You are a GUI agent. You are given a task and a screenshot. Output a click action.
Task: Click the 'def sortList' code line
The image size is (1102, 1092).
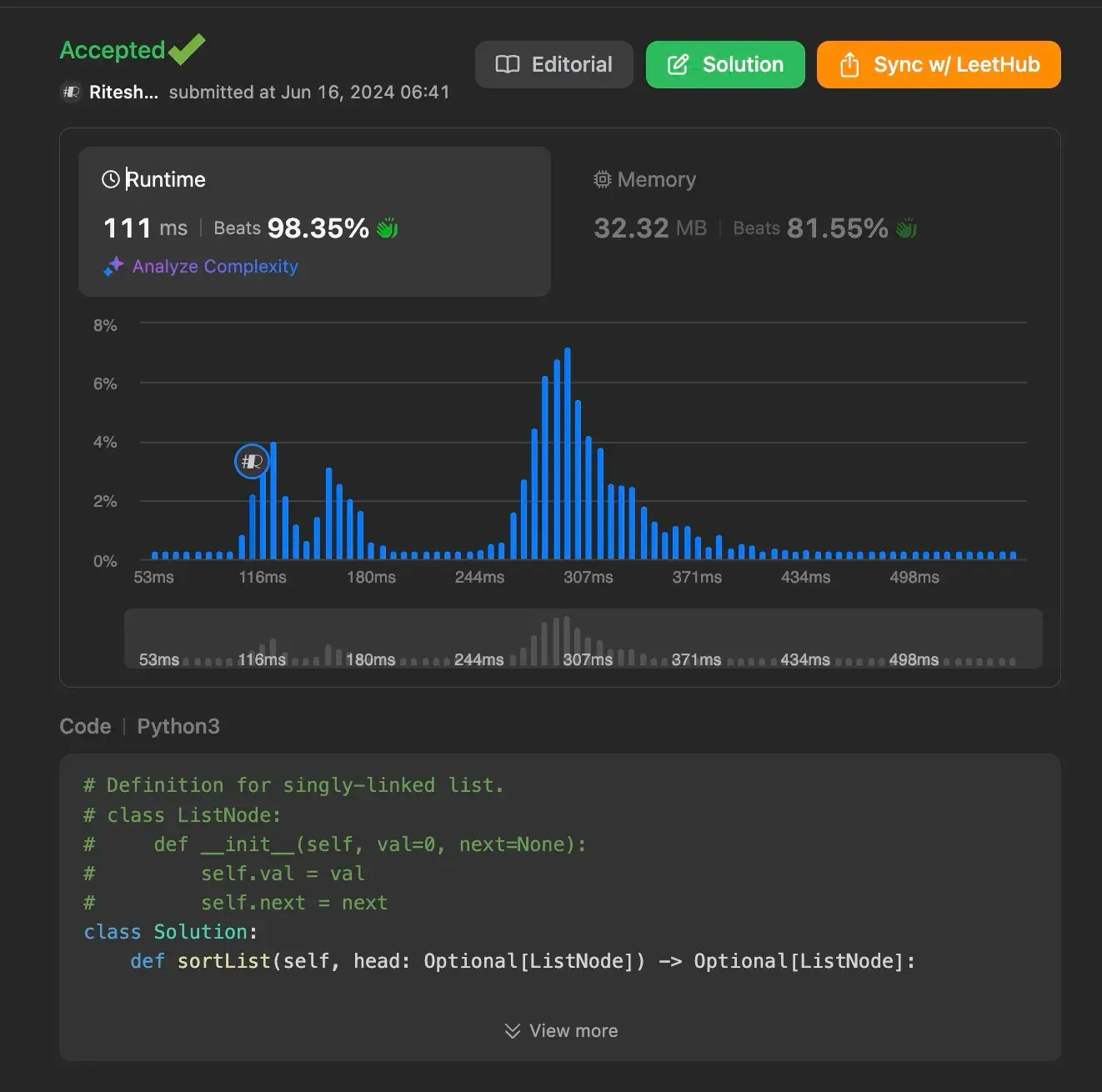pos(523,961)
